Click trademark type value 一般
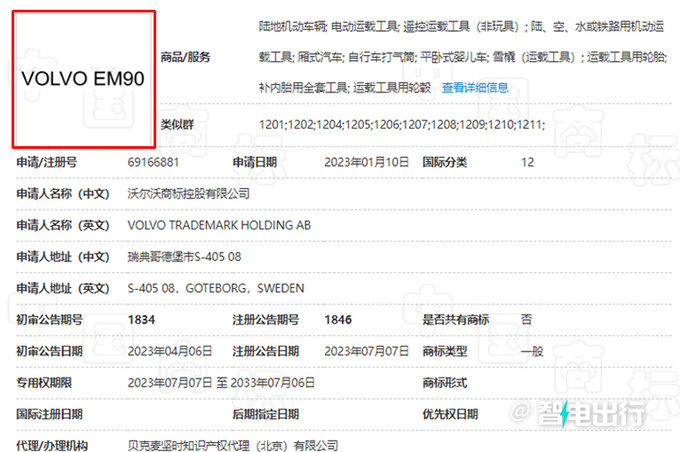680x452 pixels. [532, 351]
